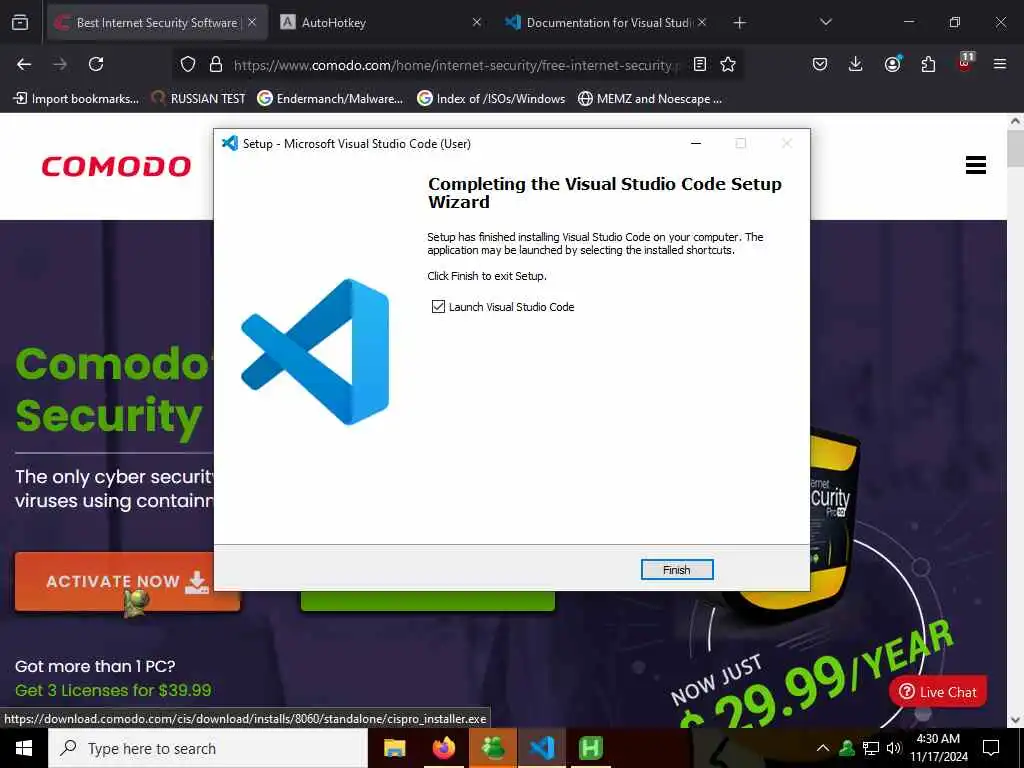Open File Explorer from the taskbar
This screenshot has height=768, width=1024.
[x=394, y=748]
